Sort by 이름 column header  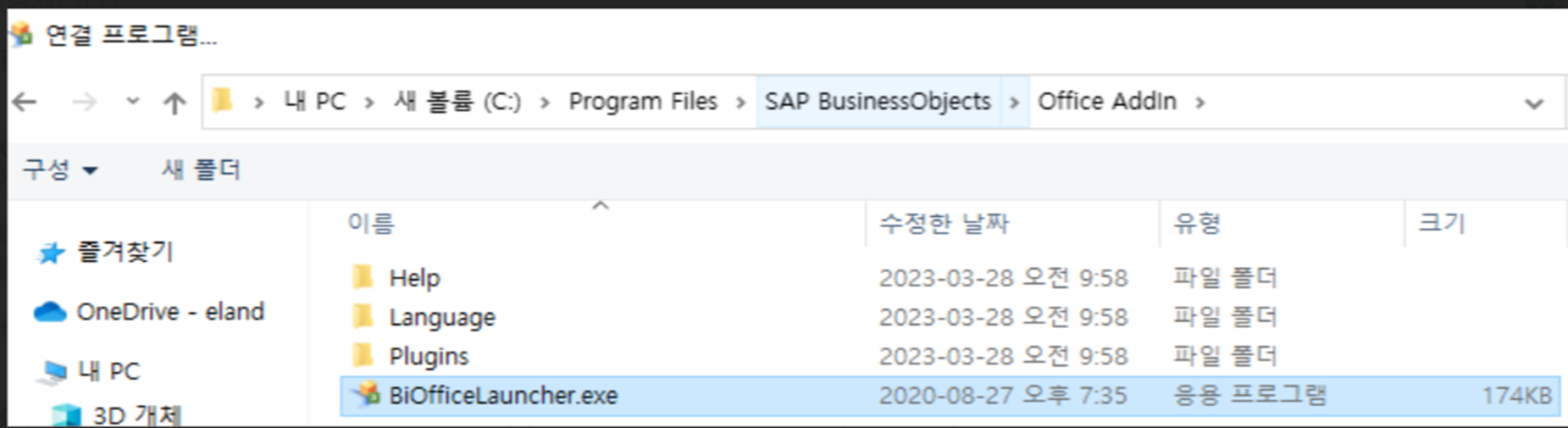(370, 223)
